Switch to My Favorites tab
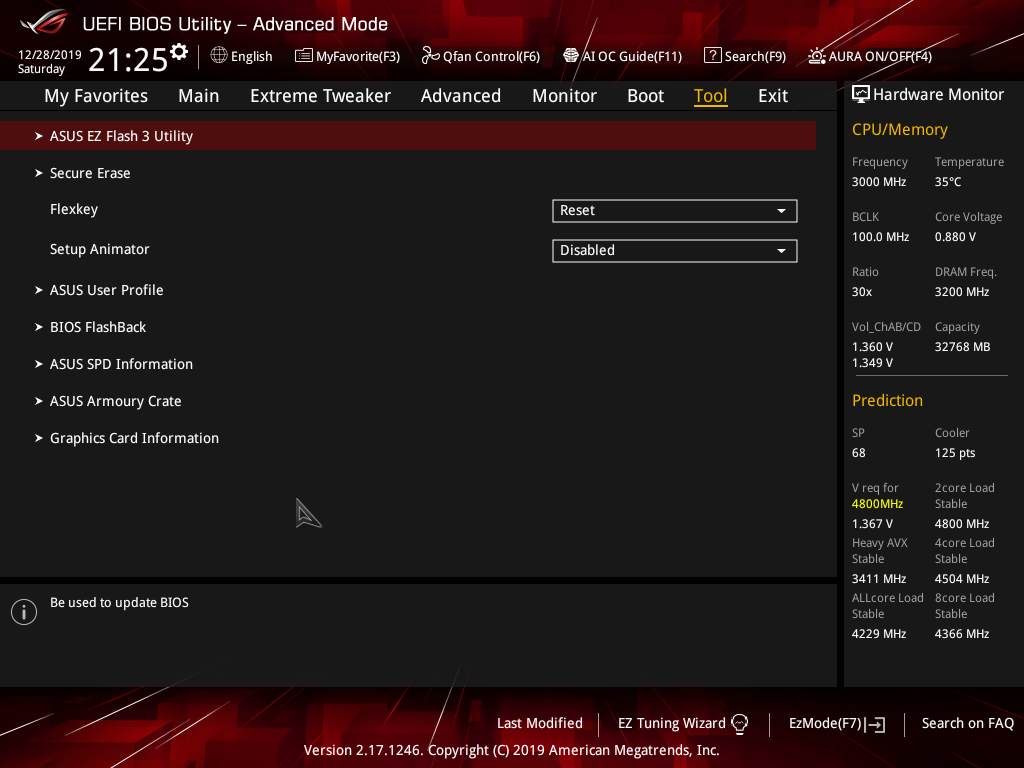This screenshot has width=1024, height=768. click(x=96, y=96)
